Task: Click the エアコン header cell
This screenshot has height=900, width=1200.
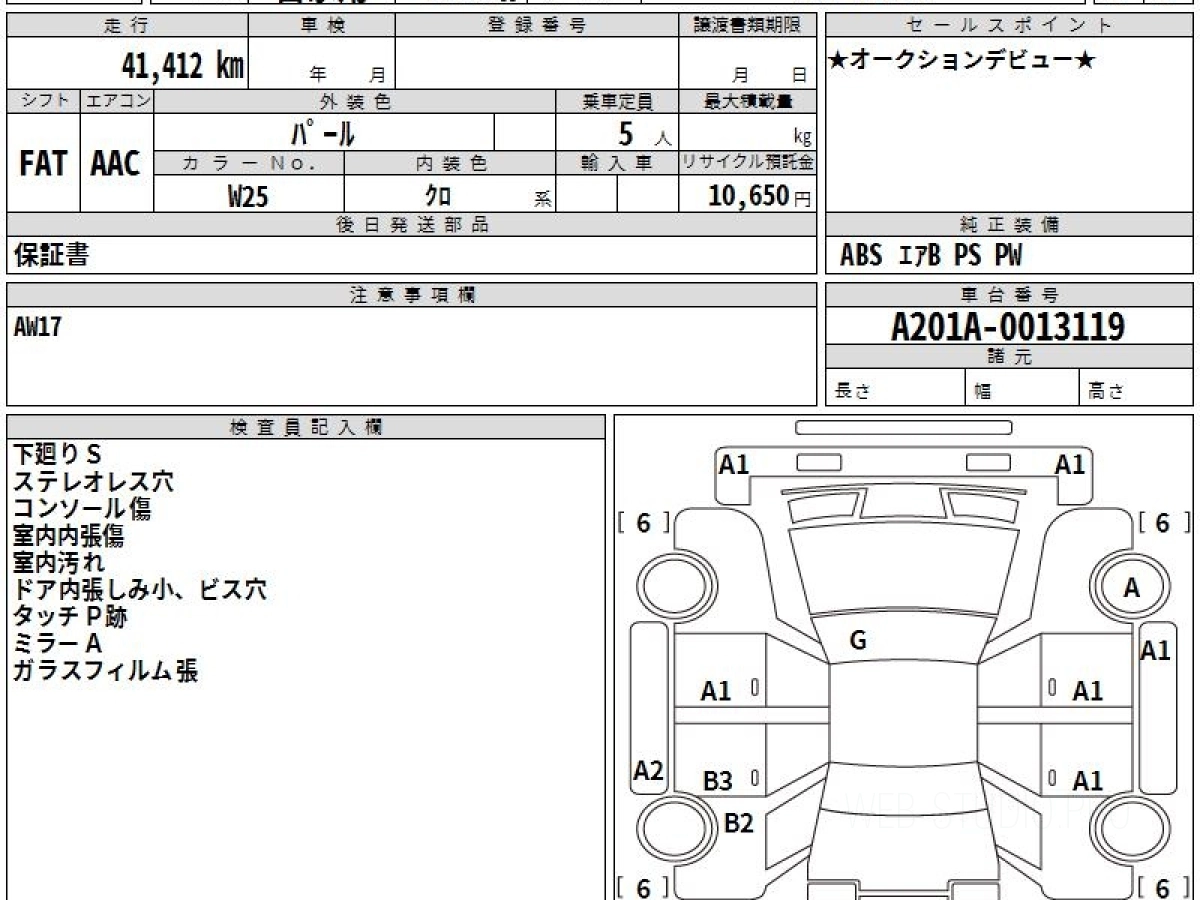Action: click(x=117, y=101)
